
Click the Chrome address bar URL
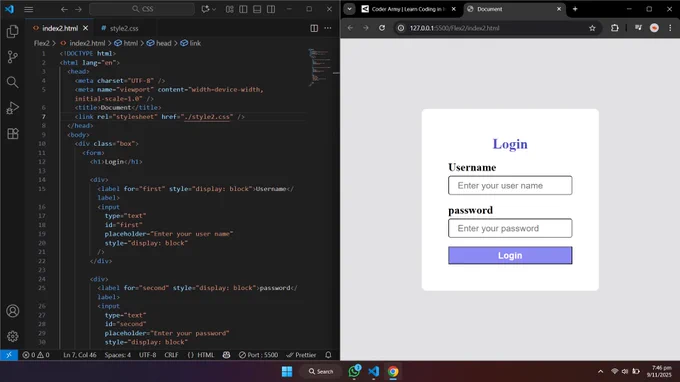454,28
